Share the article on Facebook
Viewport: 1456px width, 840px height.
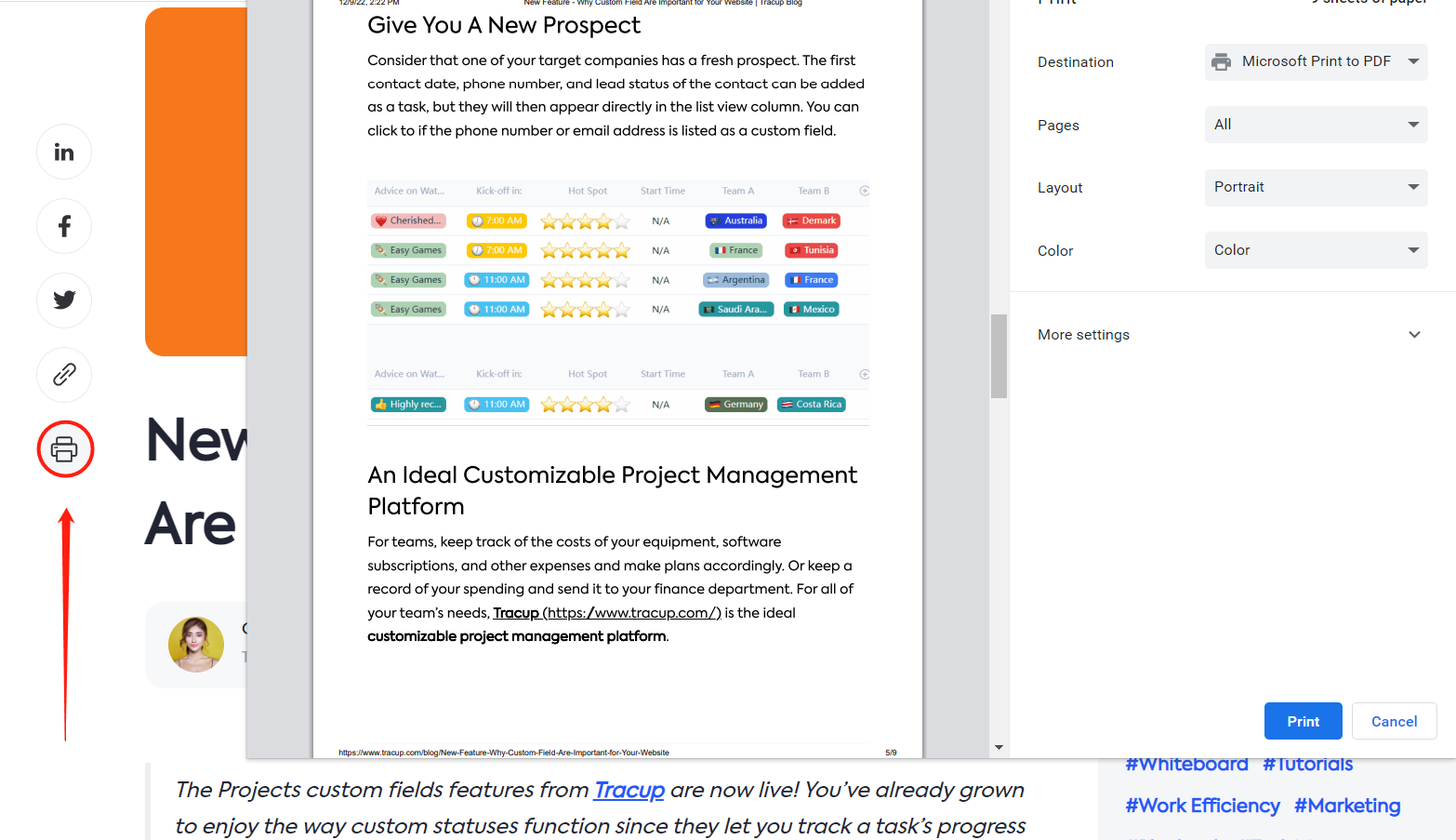tap(63, 226)
